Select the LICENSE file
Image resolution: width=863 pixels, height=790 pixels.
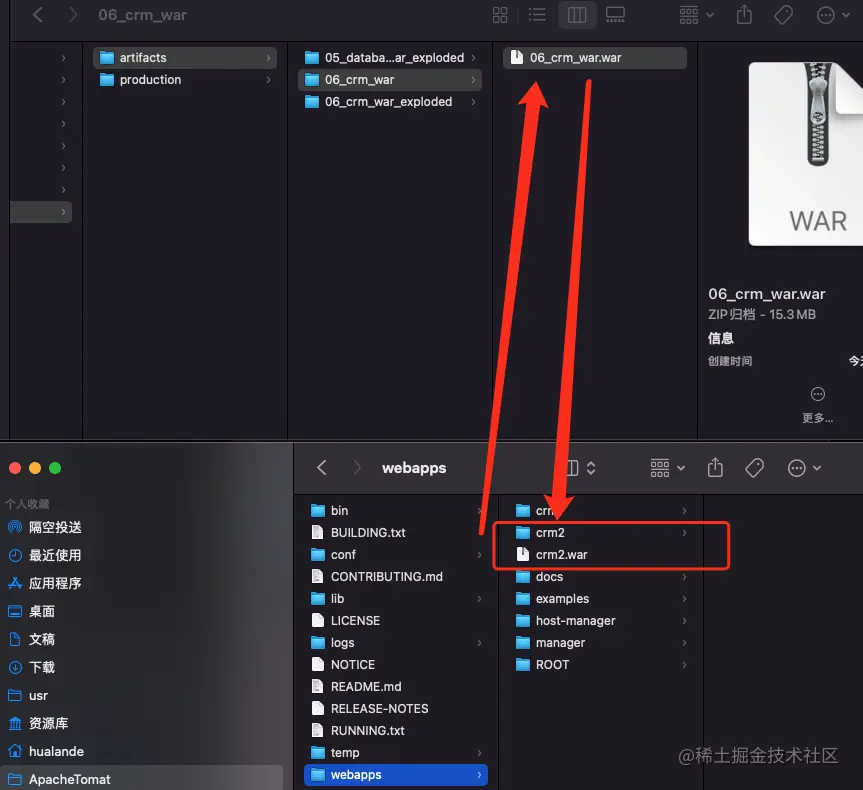pyautogui.click(x=396, y=621)
